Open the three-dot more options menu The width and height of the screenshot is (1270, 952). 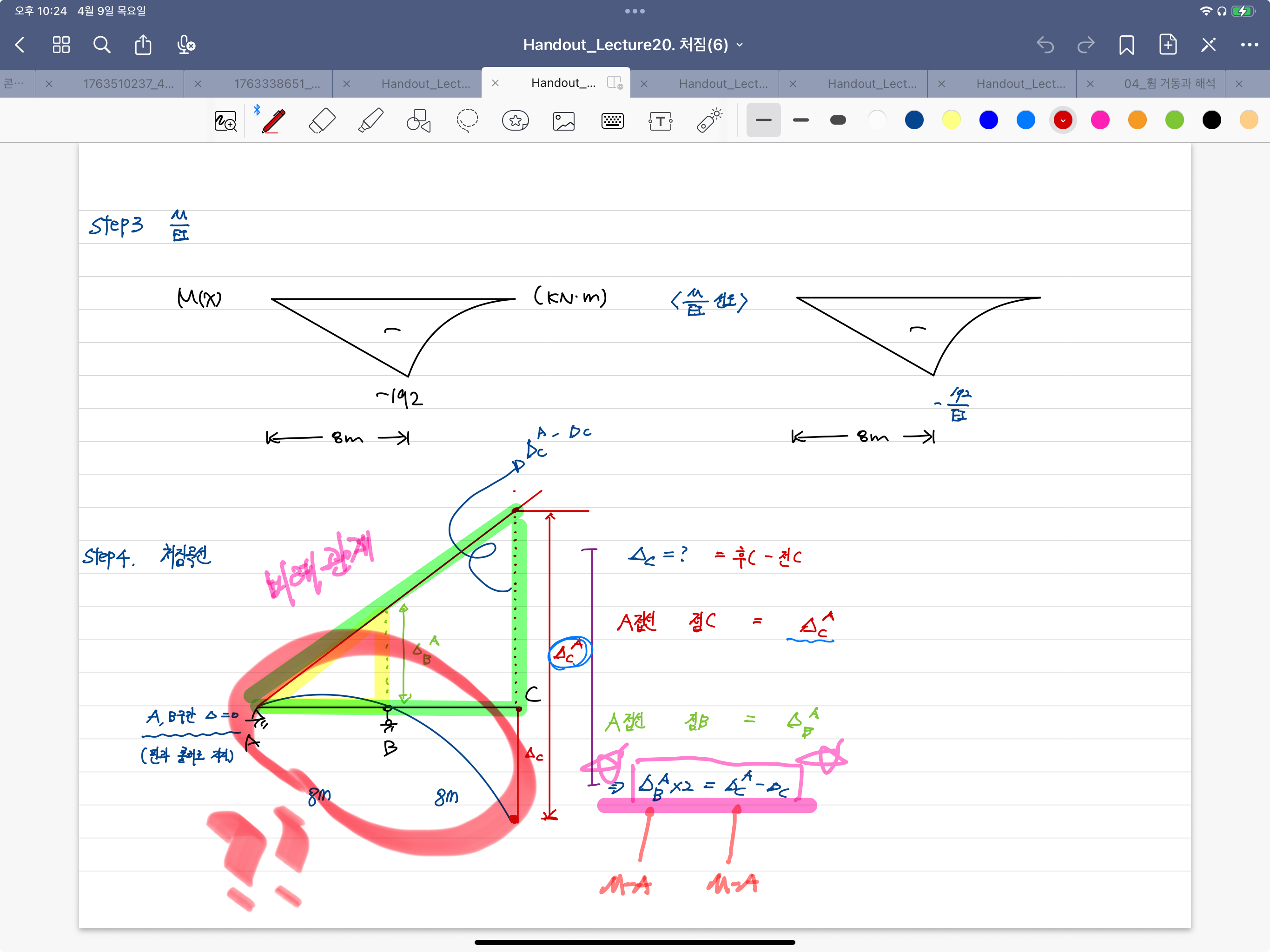pyautogui.click(x=1249, y=45)
